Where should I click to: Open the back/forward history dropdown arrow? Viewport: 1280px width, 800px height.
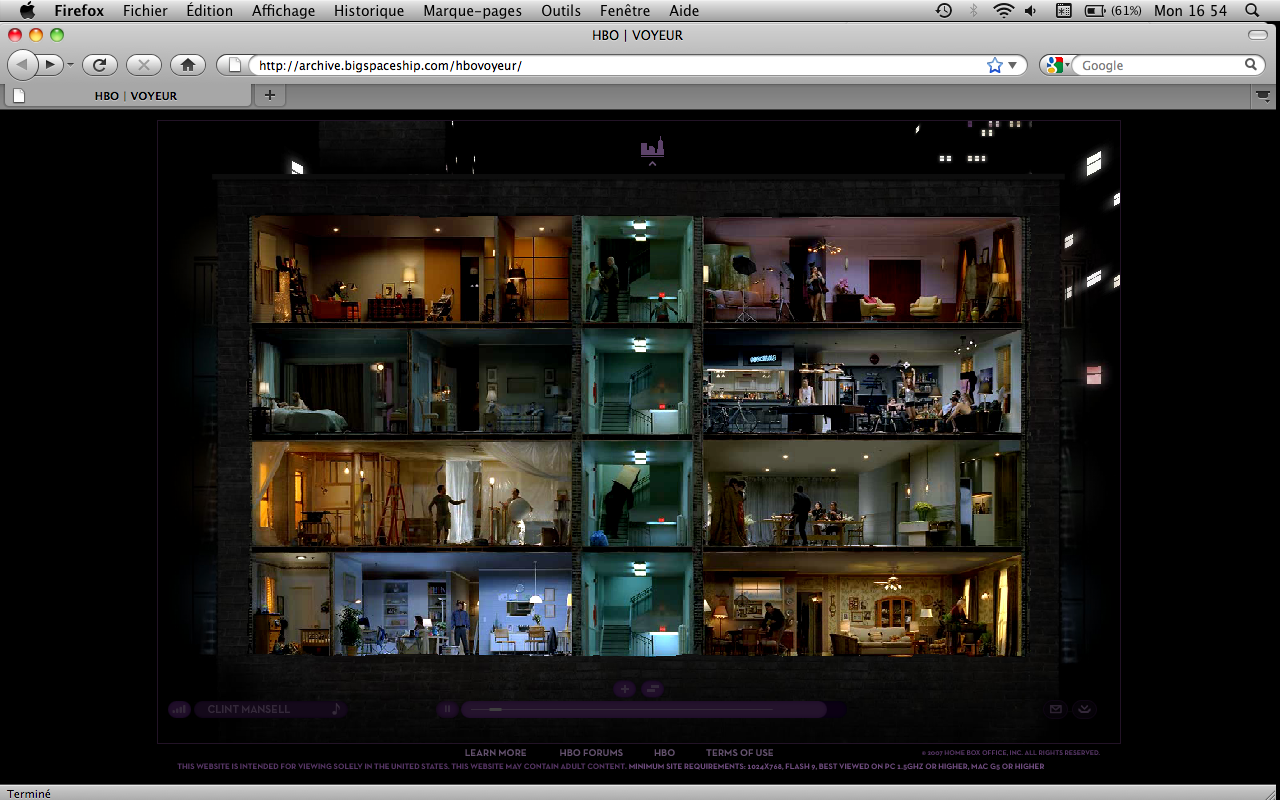click(70, 65)
